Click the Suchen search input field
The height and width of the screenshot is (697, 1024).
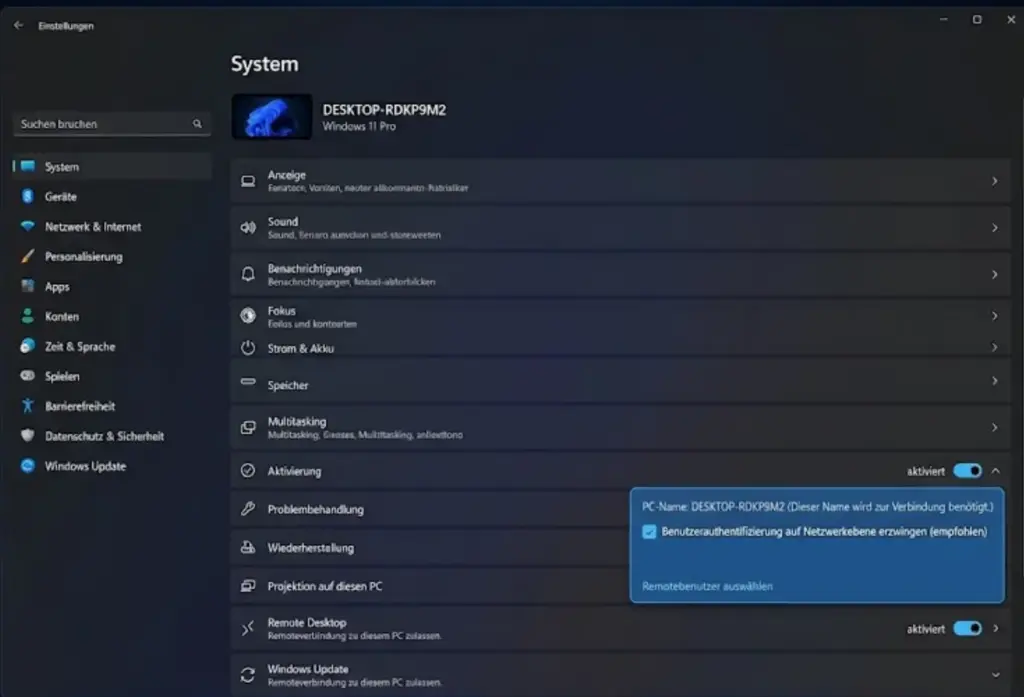111,124
